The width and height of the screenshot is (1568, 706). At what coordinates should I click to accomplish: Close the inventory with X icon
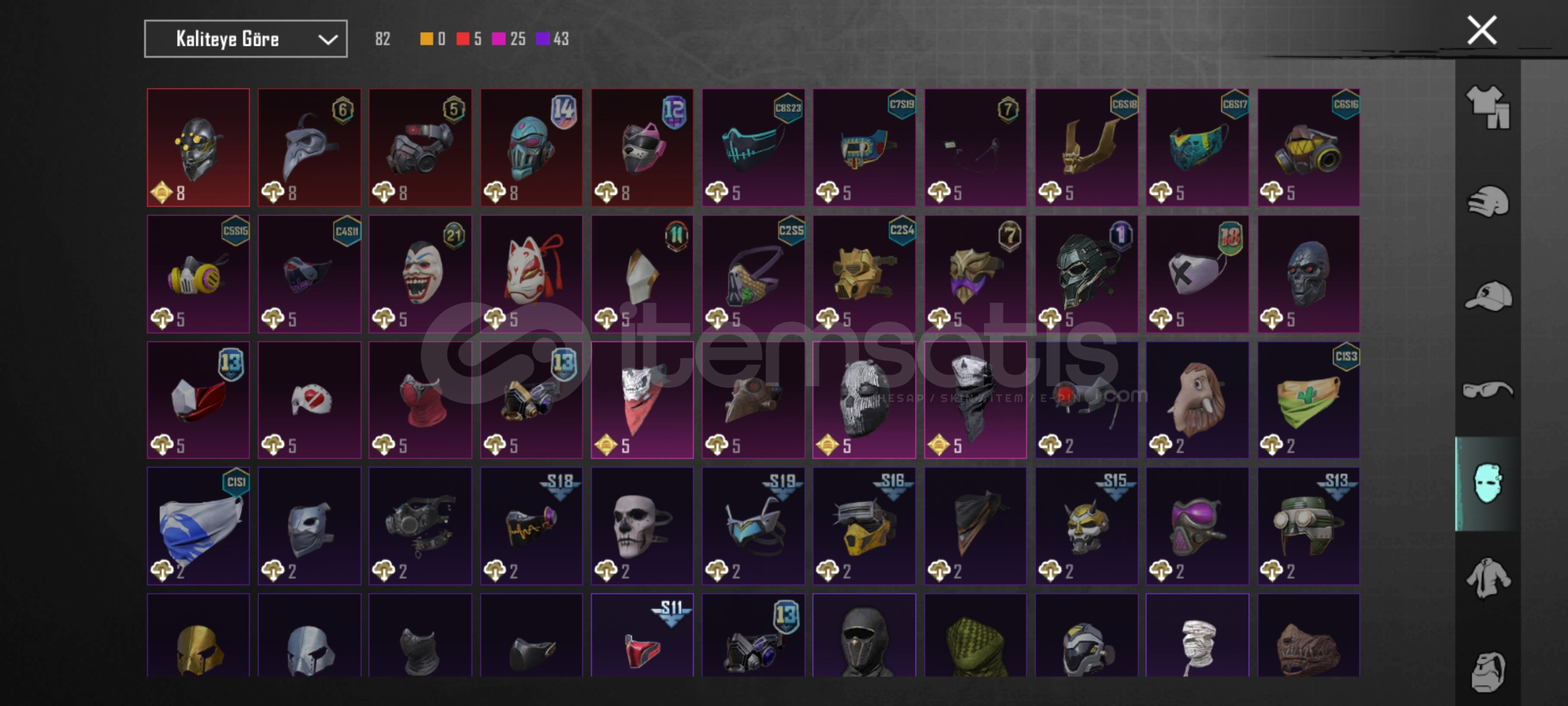point(1482,30)
